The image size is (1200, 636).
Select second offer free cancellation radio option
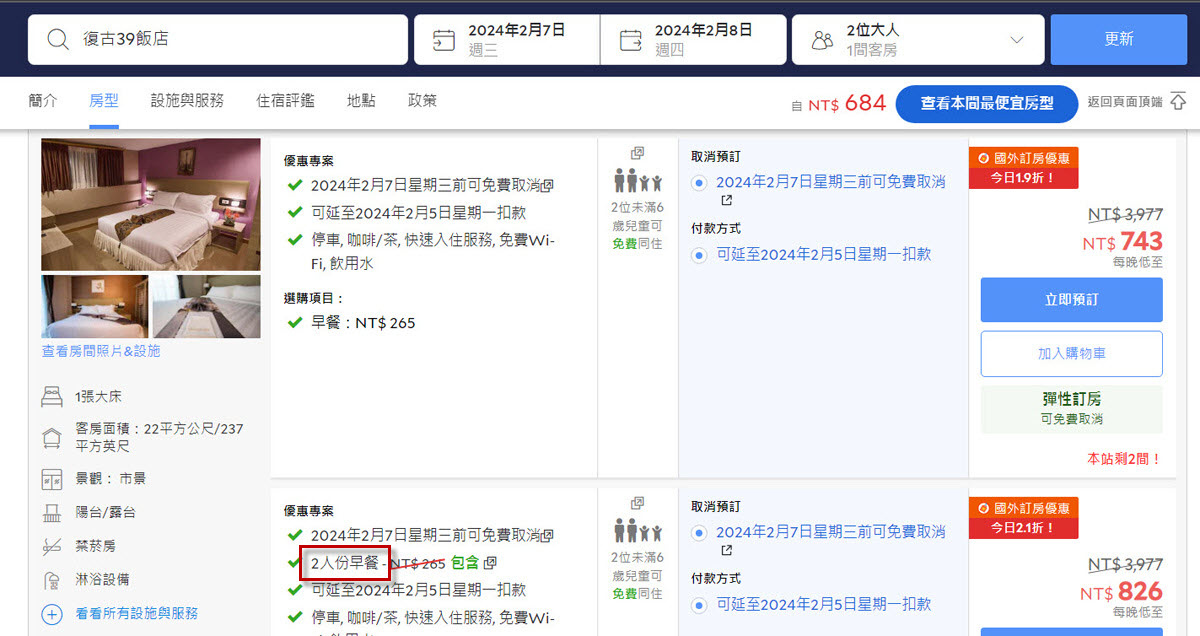click(698, 533)
